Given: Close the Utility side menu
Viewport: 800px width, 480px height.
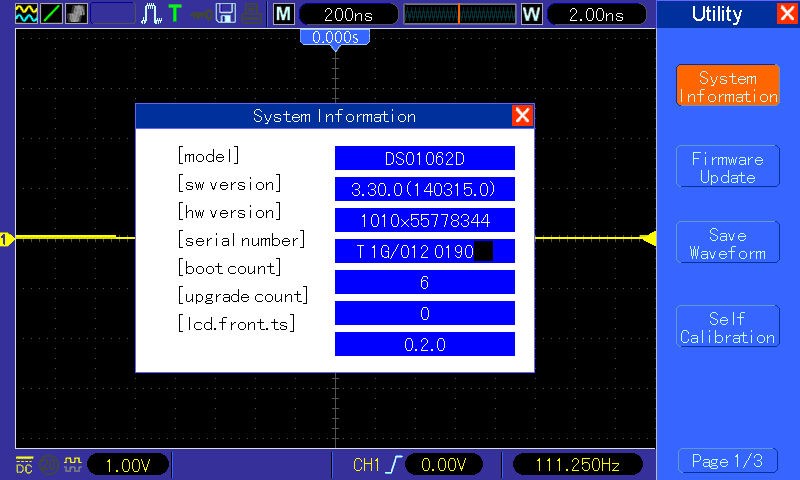Looking at the screenshot, I should tap(787, 13).
